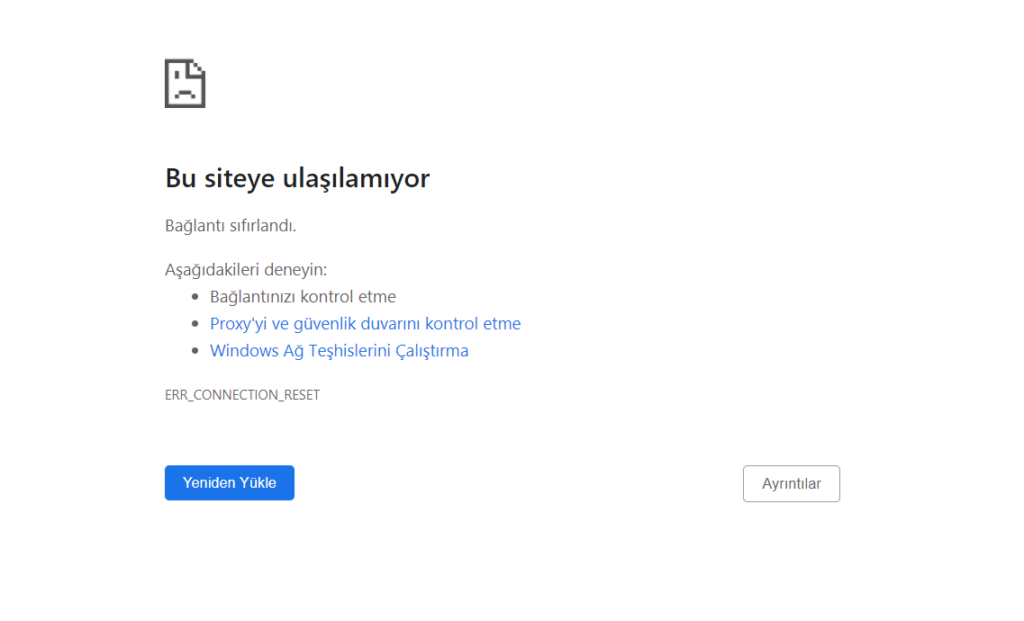Click the sad face document error icon
1024x621 pixels.
pyautogui.click(x=185, y=83)
